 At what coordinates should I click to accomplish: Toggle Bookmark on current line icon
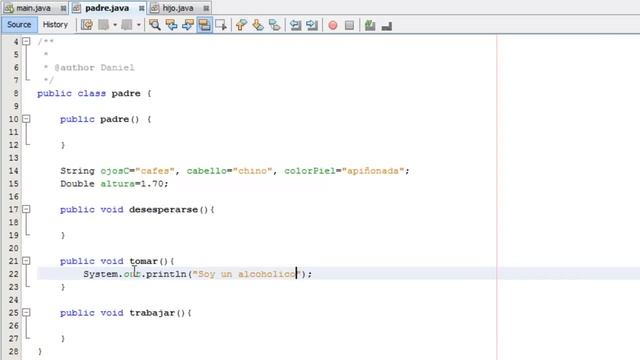point(275,25)
